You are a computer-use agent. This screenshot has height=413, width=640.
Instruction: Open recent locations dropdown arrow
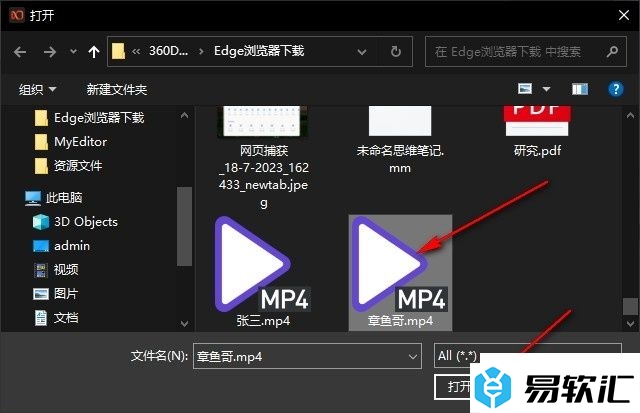[x=73, y=52]
